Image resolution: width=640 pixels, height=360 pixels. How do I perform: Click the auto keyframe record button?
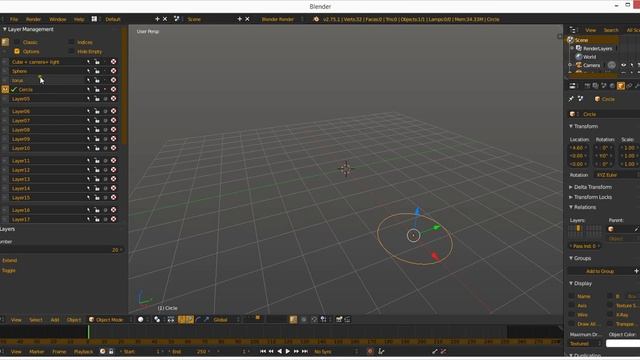coord(370,351)
